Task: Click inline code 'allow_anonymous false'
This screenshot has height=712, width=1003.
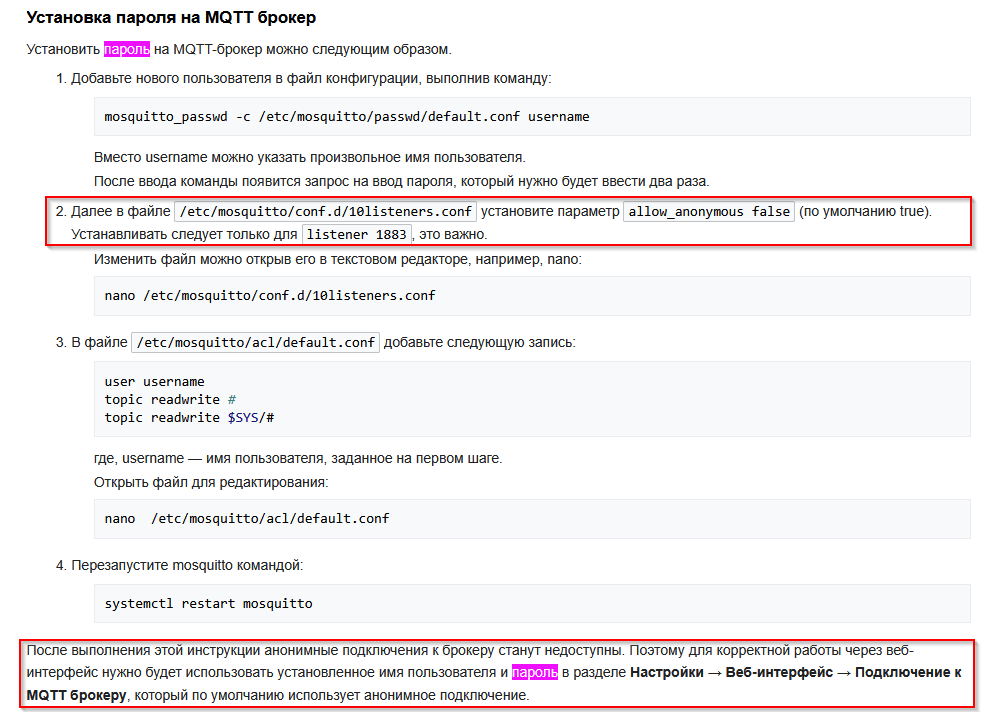Action: pyautogui.click(x=709, y=212)
